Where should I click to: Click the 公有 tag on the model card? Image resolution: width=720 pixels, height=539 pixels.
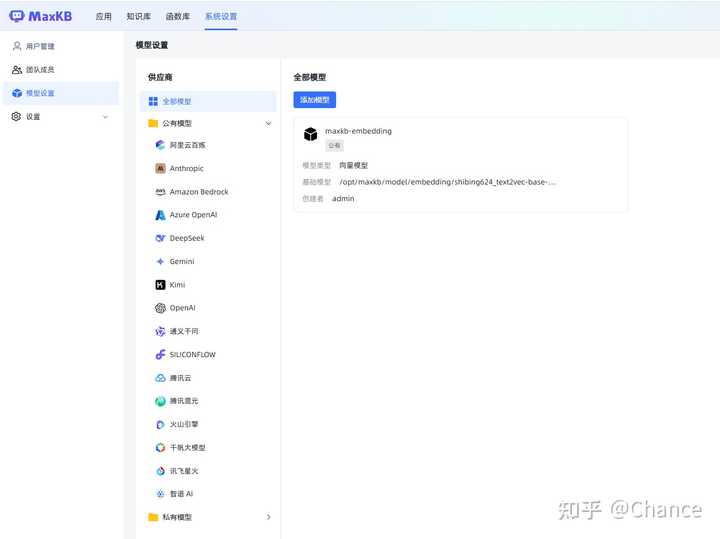point(334,146)
